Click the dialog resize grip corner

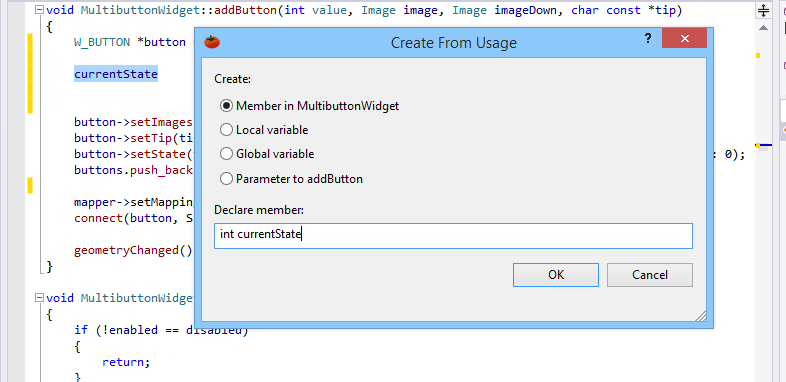point(701,316)
